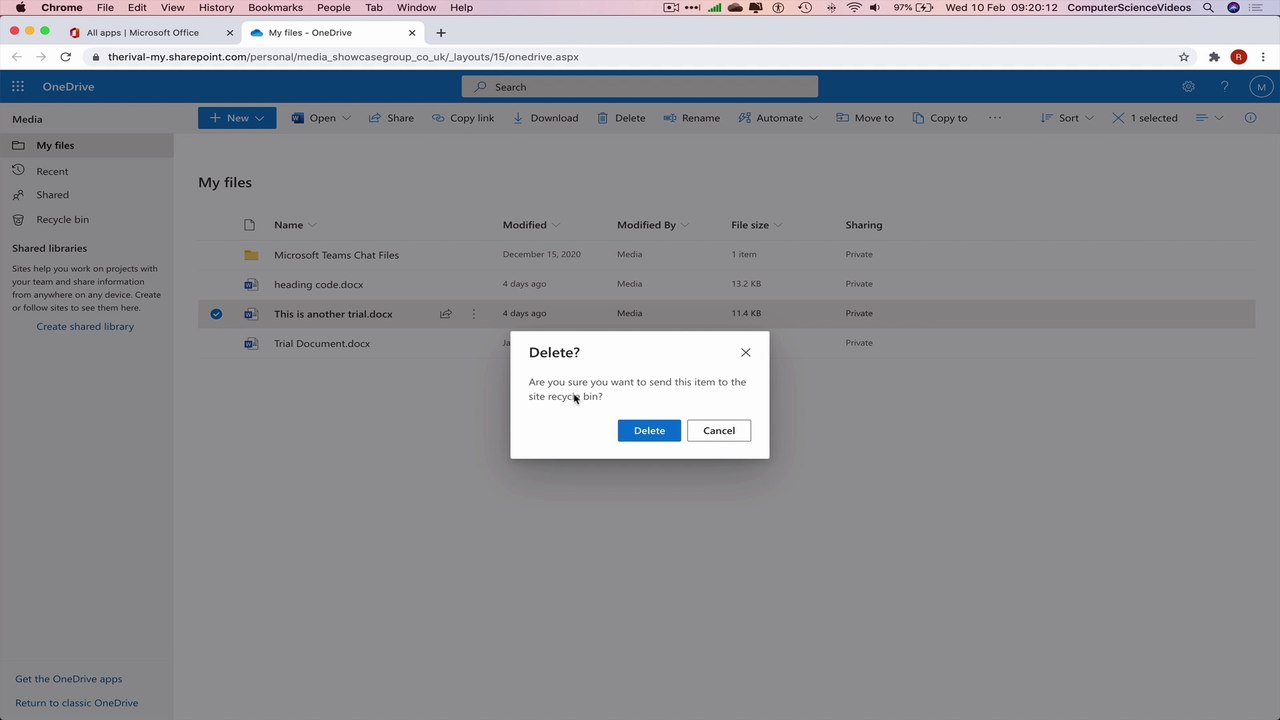Clear selection using the X icon
The height and width of the screenshot is (720, 1280).
tap(1118, 118)
